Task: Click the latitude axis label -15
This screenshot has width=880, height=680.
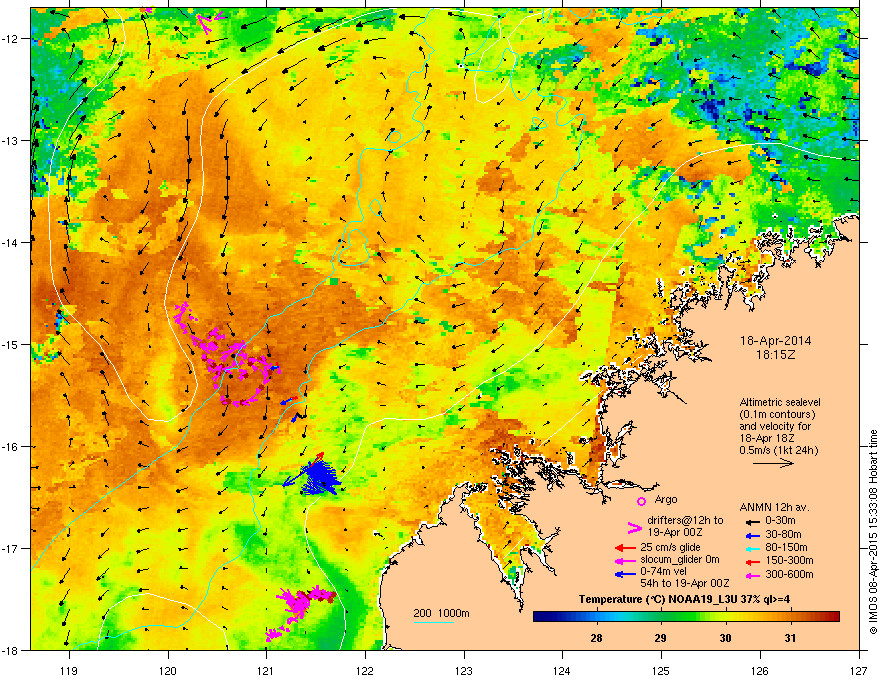Action: click(11, 344)
